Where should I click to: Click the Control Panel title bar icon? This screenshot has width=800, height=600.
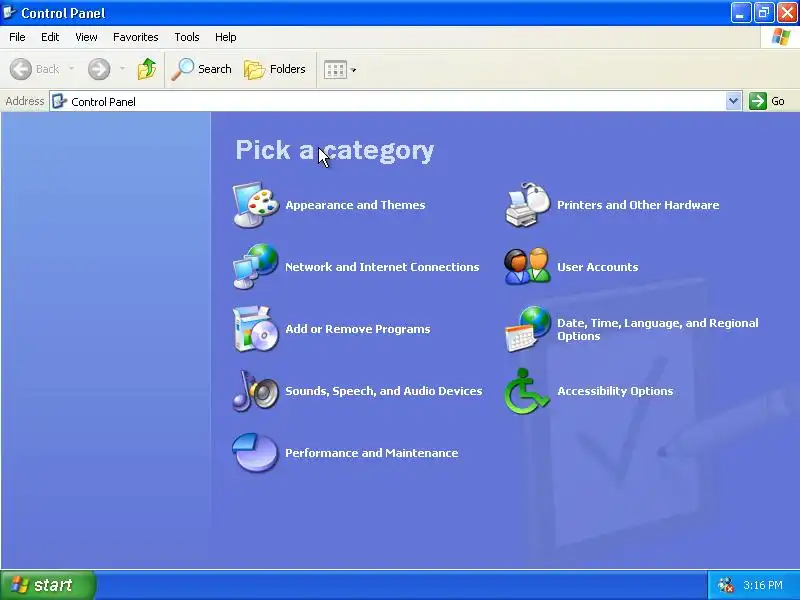click(10, 12)
